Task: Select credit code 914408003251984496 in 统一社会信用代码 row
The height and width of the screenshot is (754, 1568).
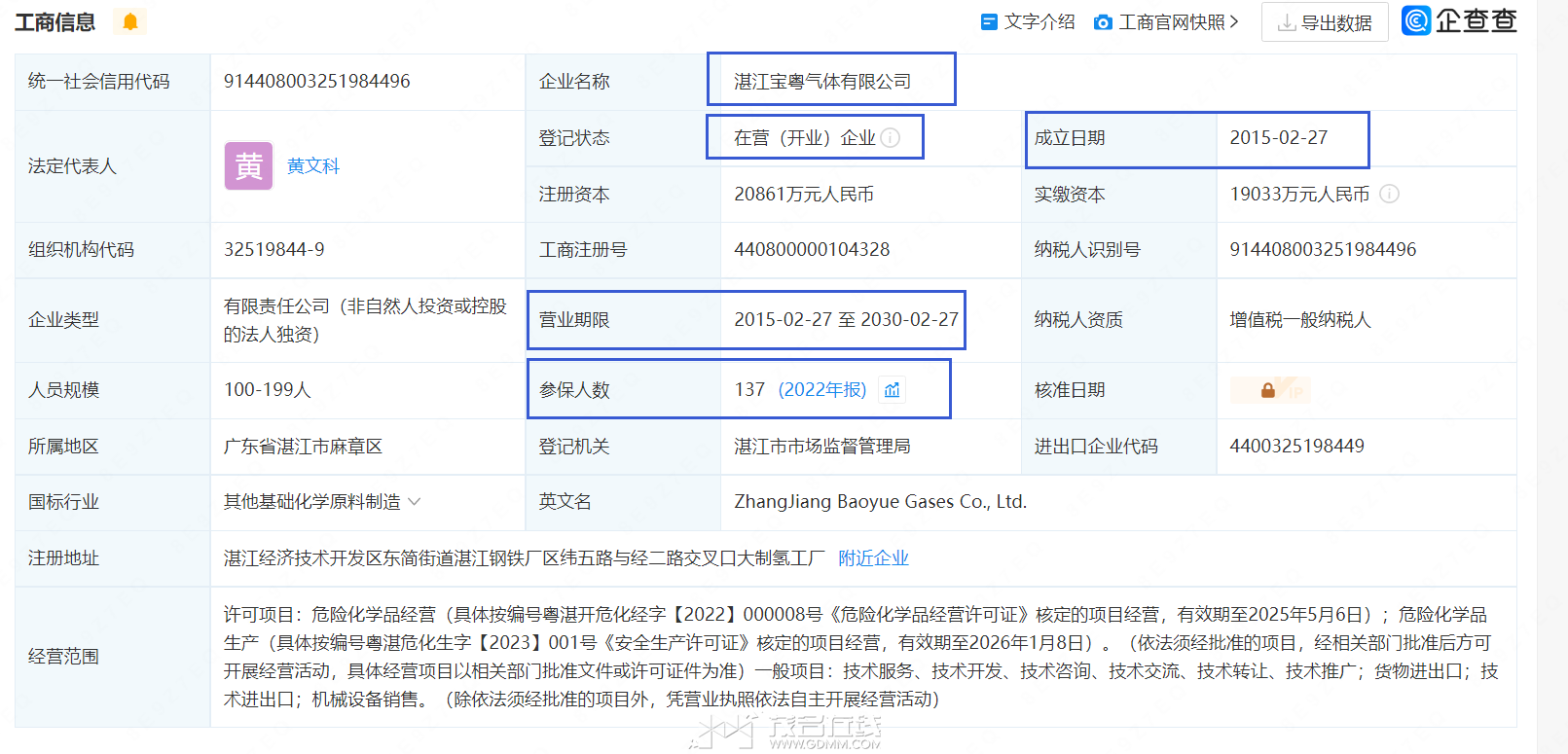Action: click(x=317, y=82)
